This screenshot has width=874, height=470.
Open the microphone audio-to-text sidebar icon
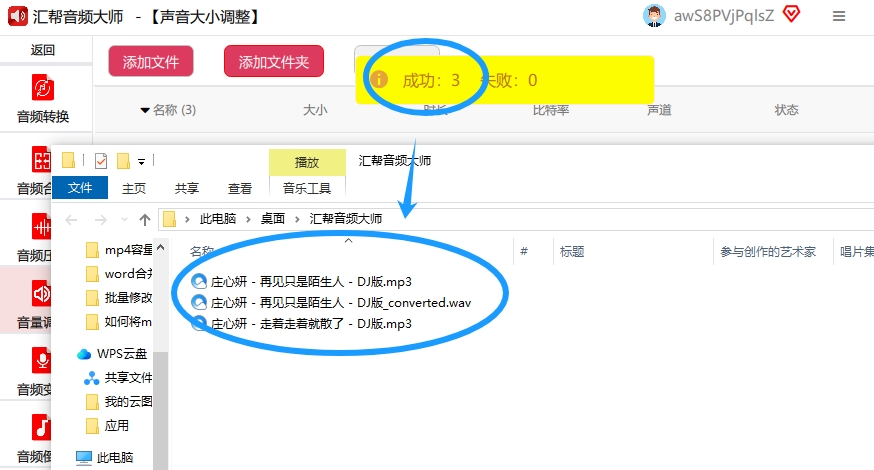pos(41,361)
